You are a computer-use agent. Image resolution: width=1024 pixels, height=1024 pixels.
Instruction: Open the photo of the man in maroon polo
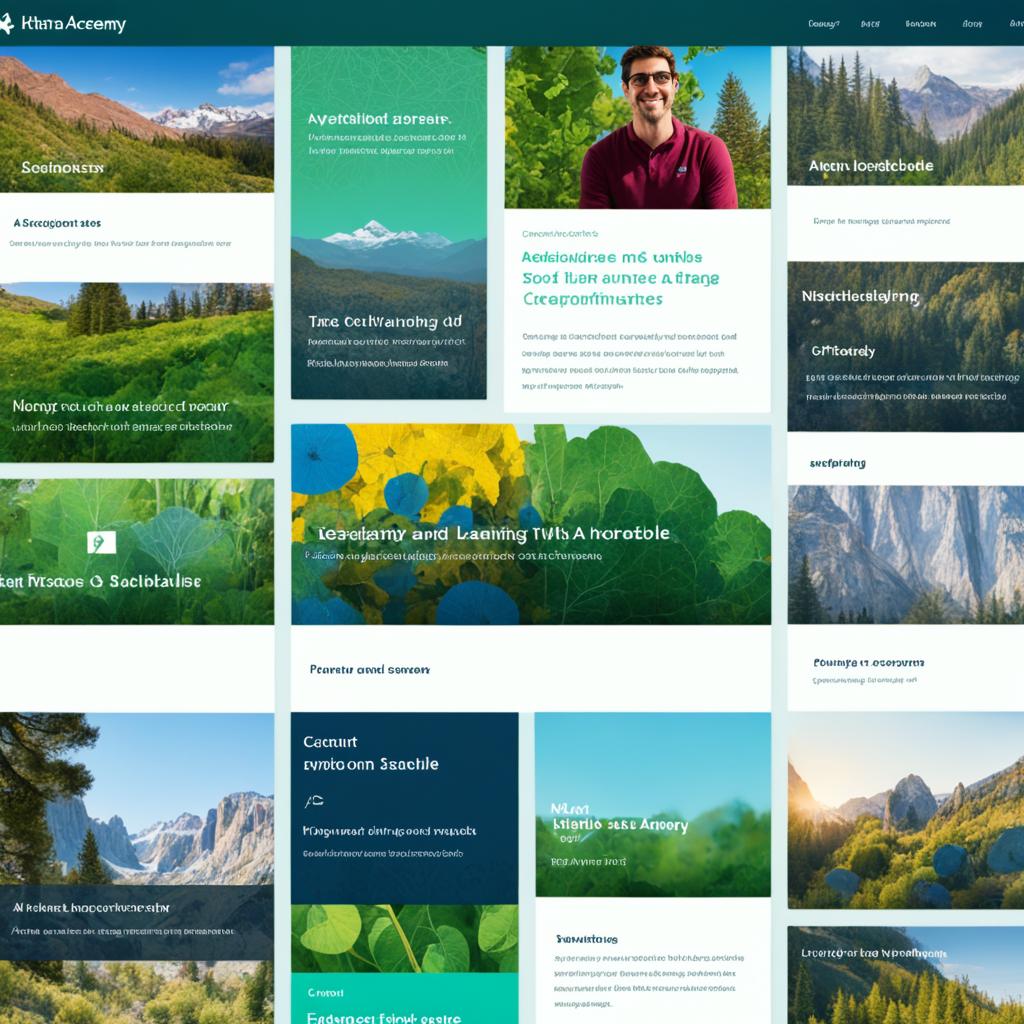point(637,127)
